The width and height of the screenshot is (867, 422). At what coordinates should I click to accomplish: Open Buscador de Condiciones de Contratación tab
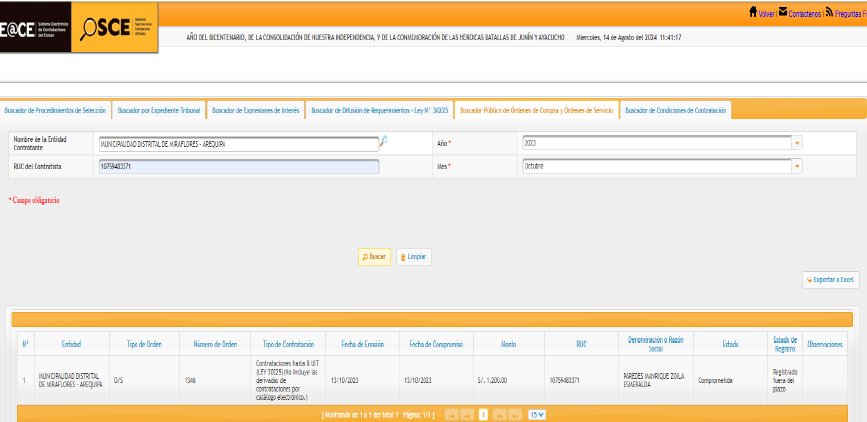[x=676, y=110]
